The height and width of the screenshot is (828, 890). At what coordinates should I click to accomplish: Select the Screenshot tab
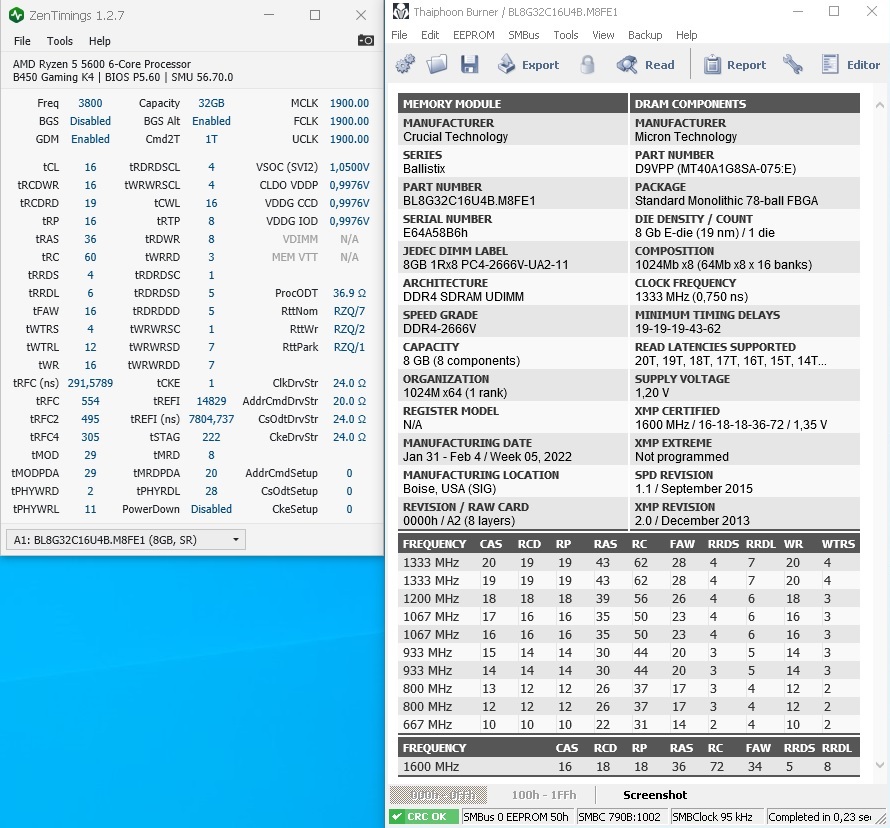[x=654, y=795]
